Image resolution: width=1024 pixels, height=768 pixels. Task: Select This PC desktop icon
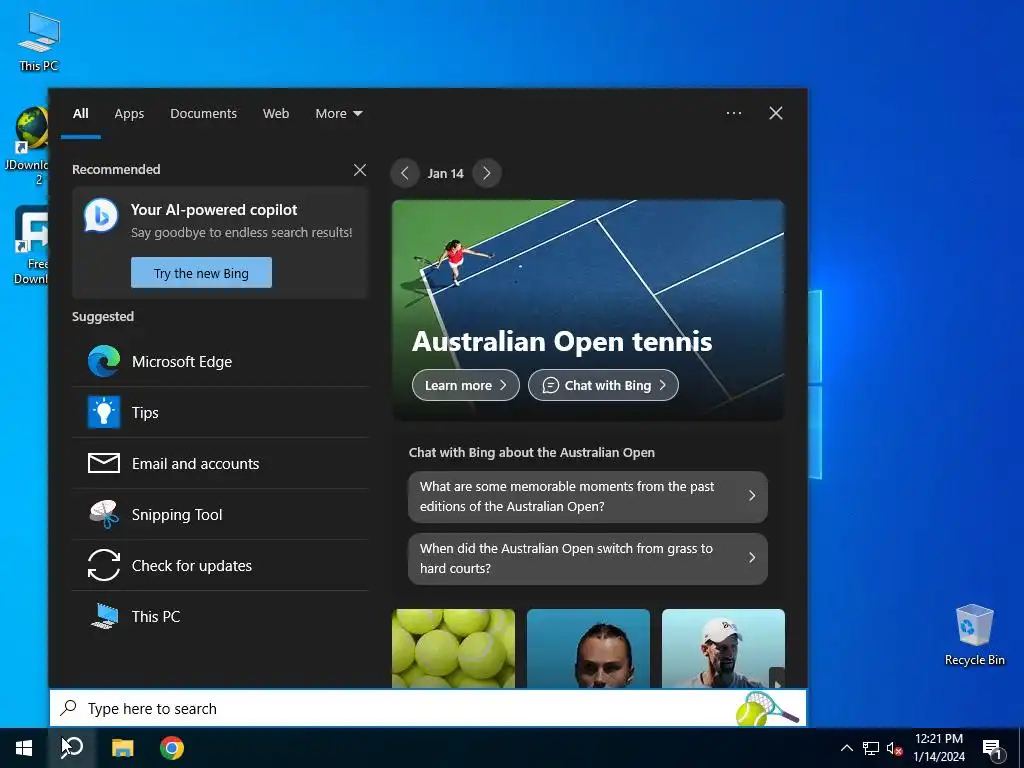click(39, 41)
